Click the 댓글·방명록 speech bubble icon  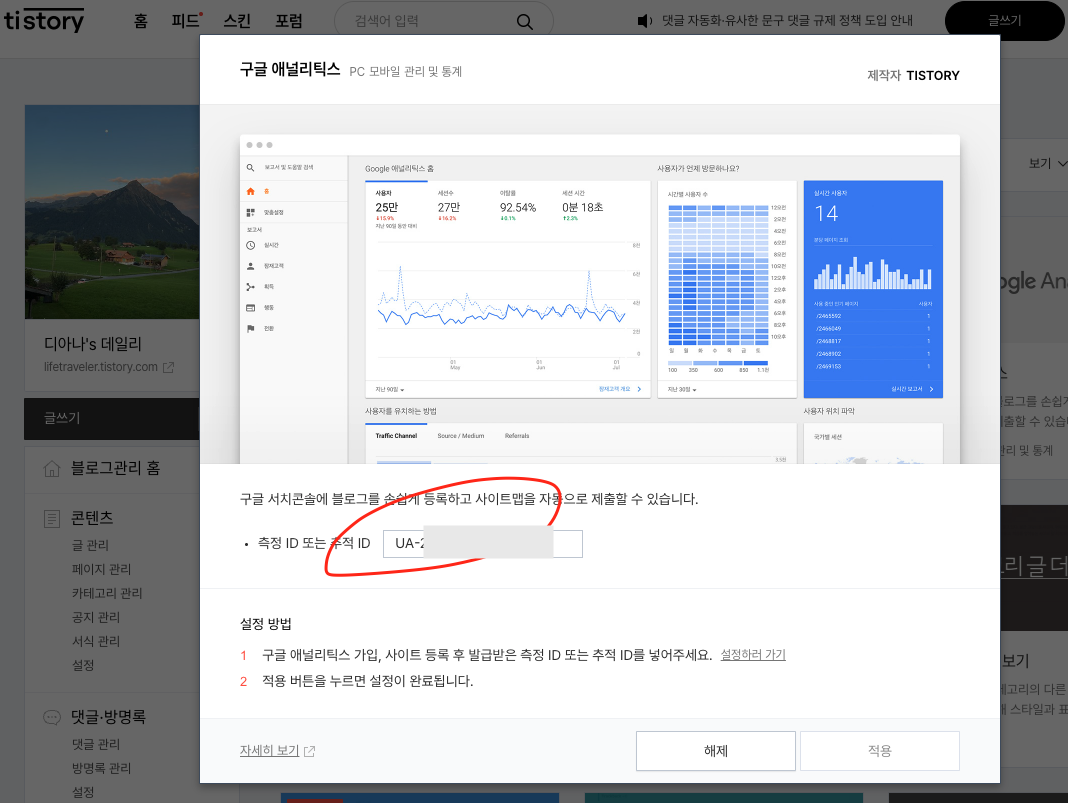[x=52, y=717]
